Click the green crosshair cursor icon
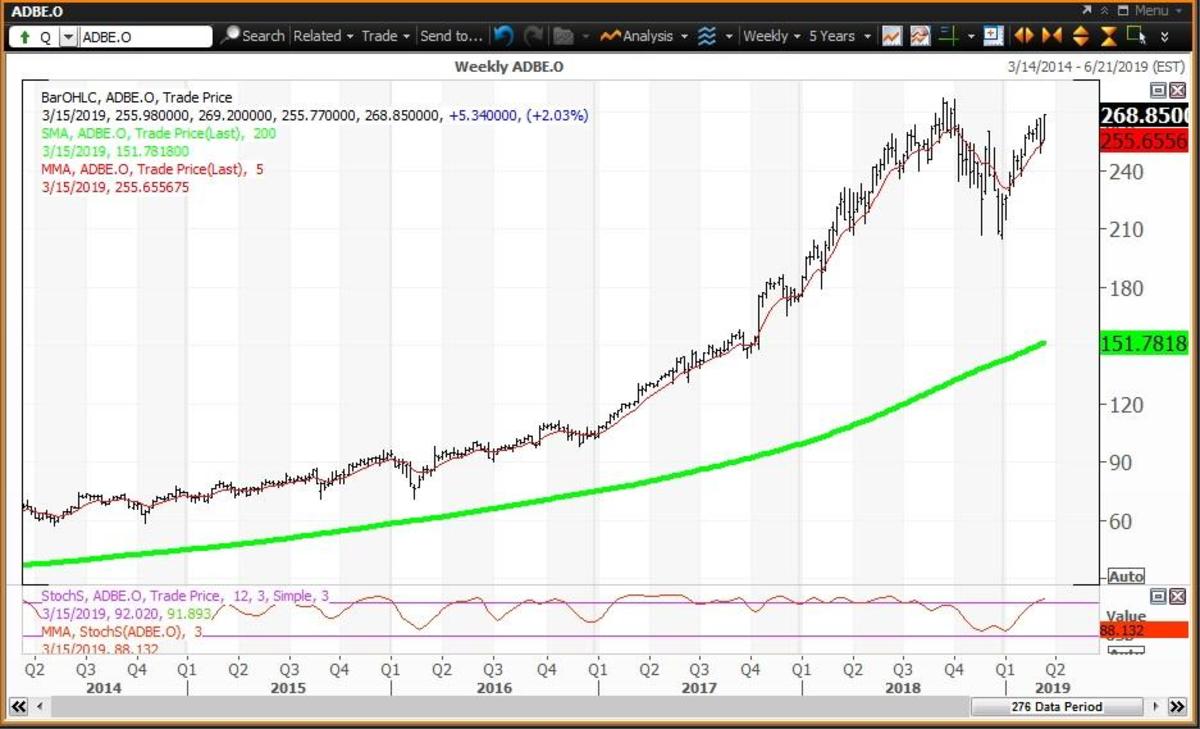Viewport: 1200px width, 729px height. [946, 36]
